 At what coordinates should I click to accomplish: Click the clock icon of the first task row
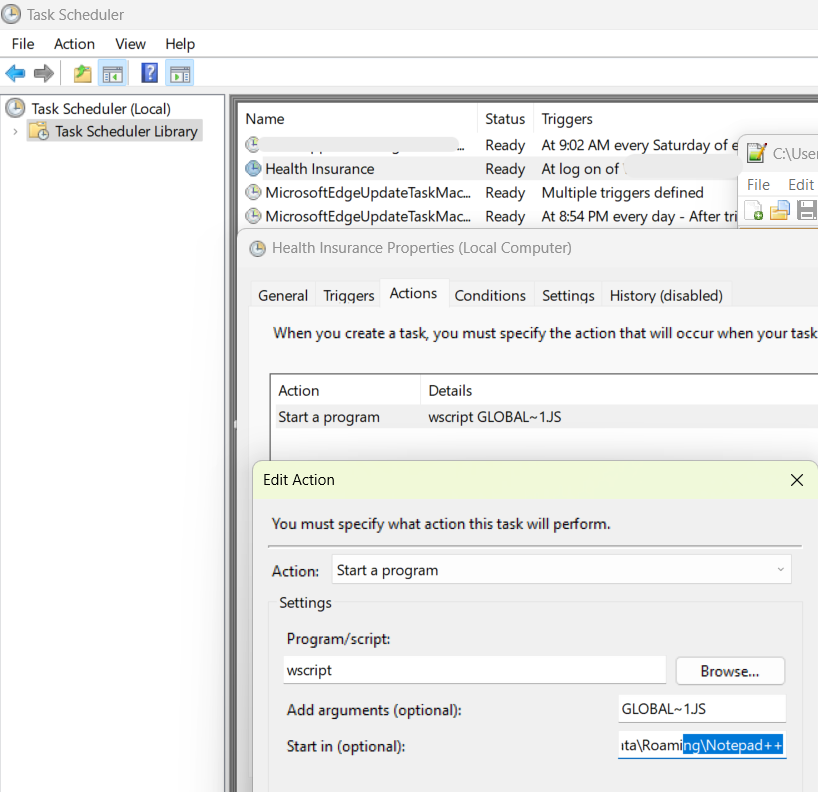[x=252, y=145]
